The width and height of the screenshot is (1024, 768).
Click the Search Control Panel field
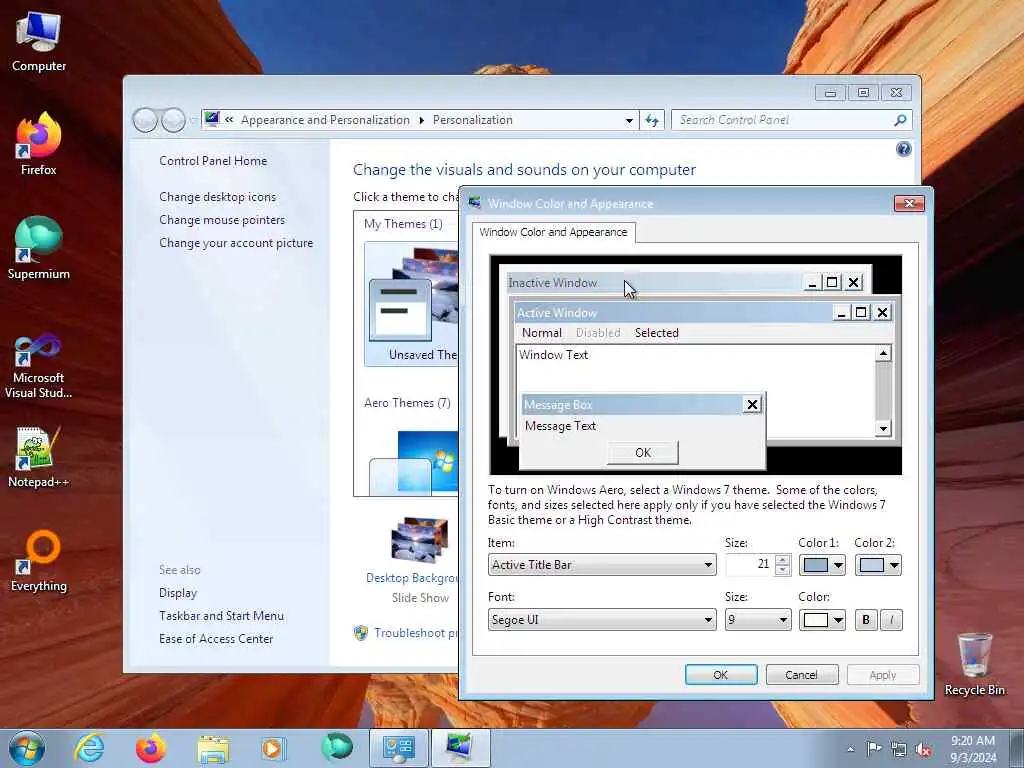(x=780, y=120)
